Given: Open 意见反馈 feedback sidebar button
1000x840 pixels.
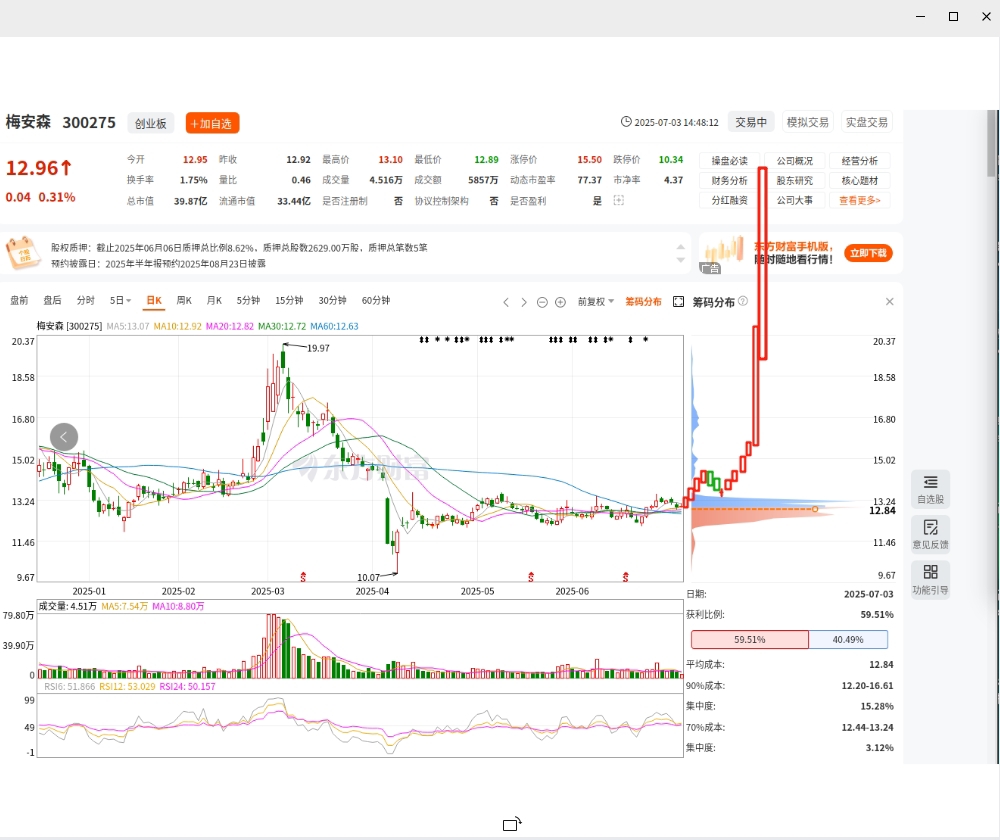Looking at the screenshot, I should 930,534.
